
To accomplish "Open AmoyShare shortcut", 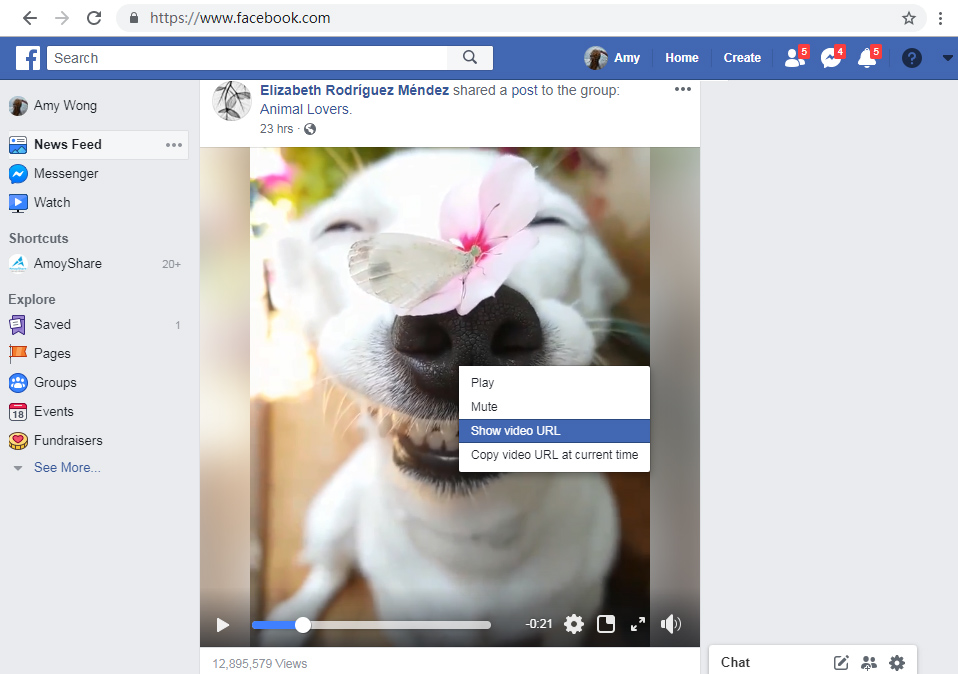I will 56,263.
